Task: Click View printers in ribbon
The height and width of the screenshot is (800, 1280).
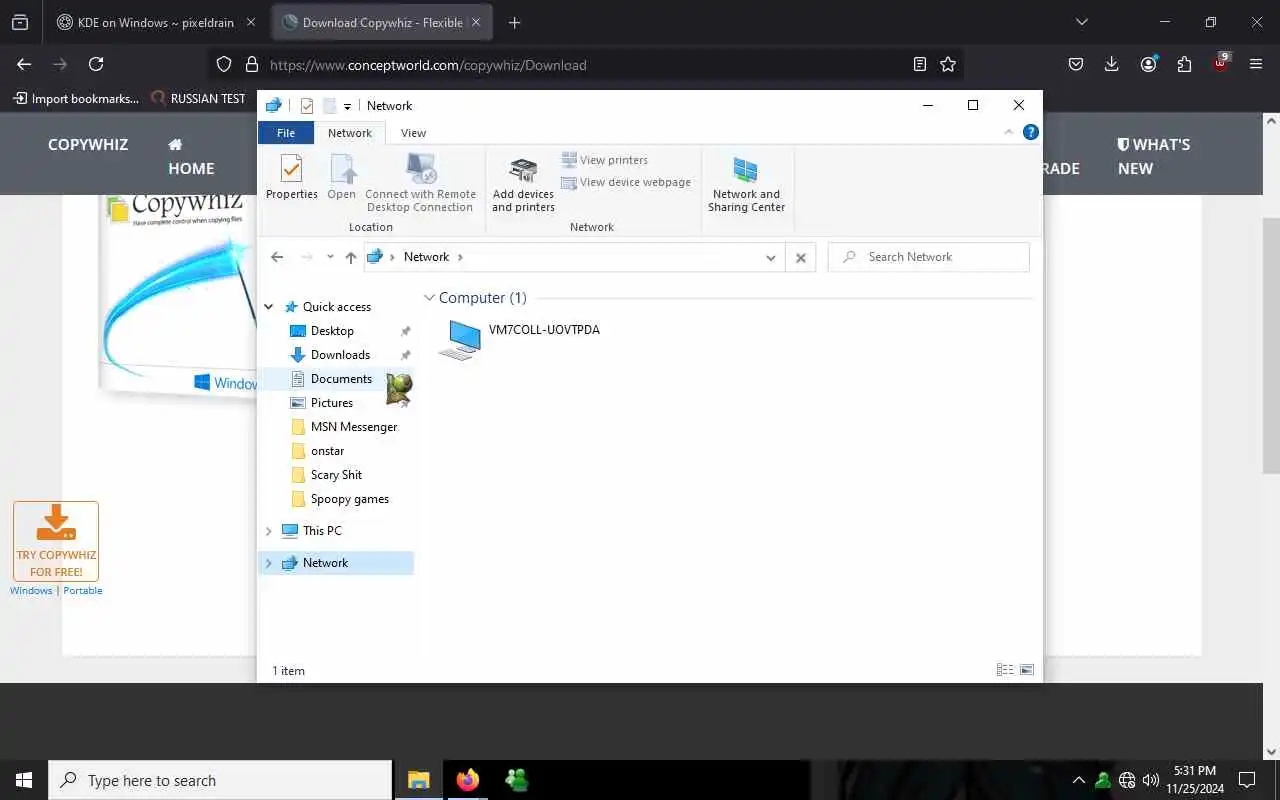Action: click(604, 160)
